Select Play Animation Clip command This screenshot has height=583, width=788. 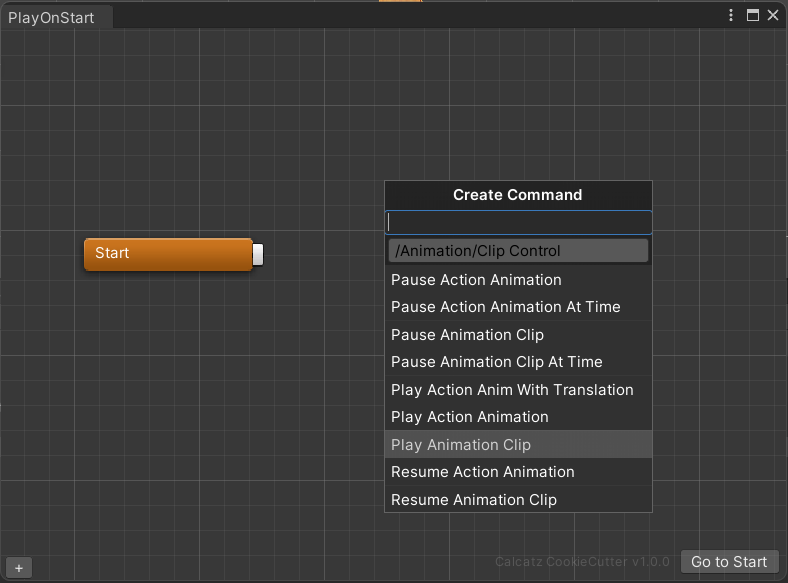[518, 444]
